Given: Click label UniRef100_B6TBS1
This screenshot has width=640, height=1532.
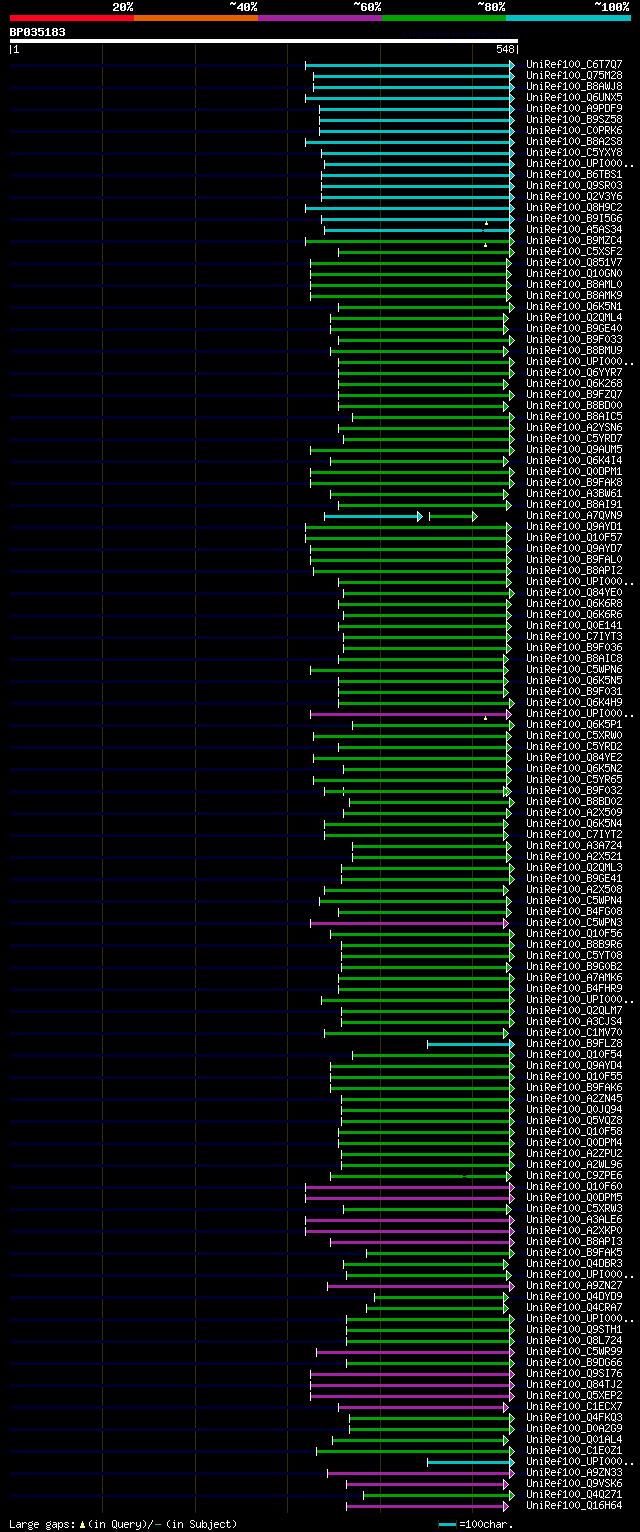Looking at the screenshot, I should tap(574, 174).
